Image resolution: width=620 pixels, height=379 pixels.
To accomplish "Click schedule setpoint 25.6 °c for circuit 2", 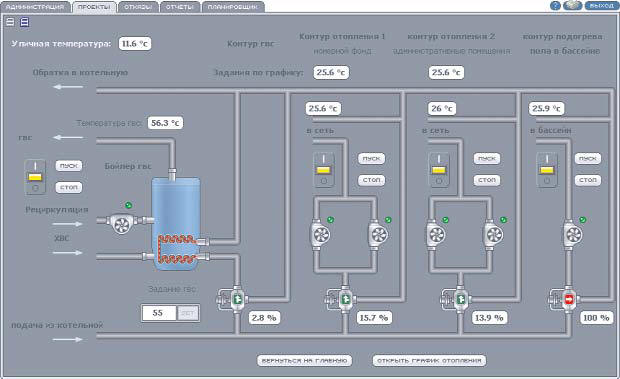I will pyautogui.click(x=446, y=72).
